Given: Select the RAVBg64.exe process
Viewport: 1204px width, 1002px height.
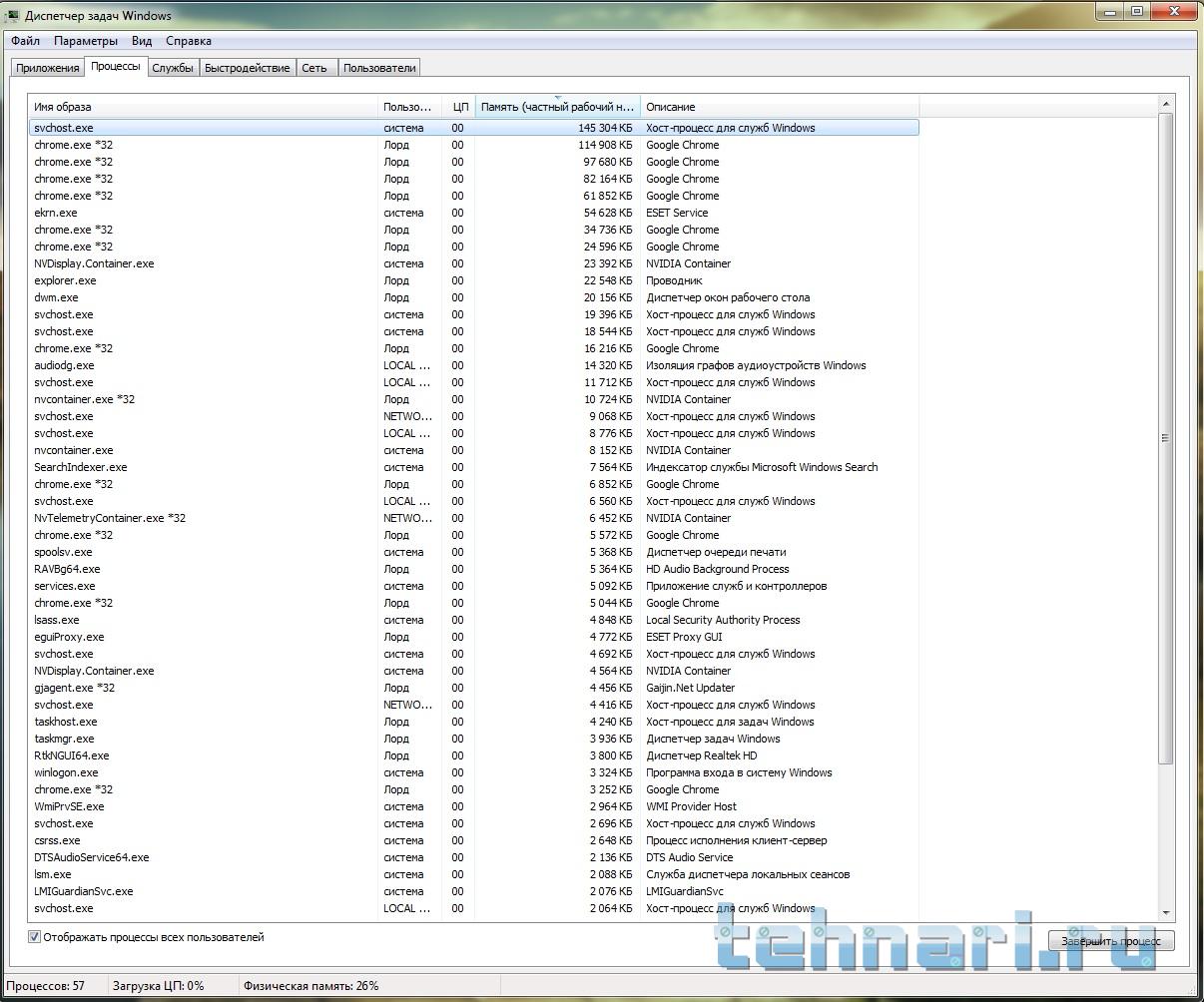Looking at the screenshot, I should [x=474, y=569].
